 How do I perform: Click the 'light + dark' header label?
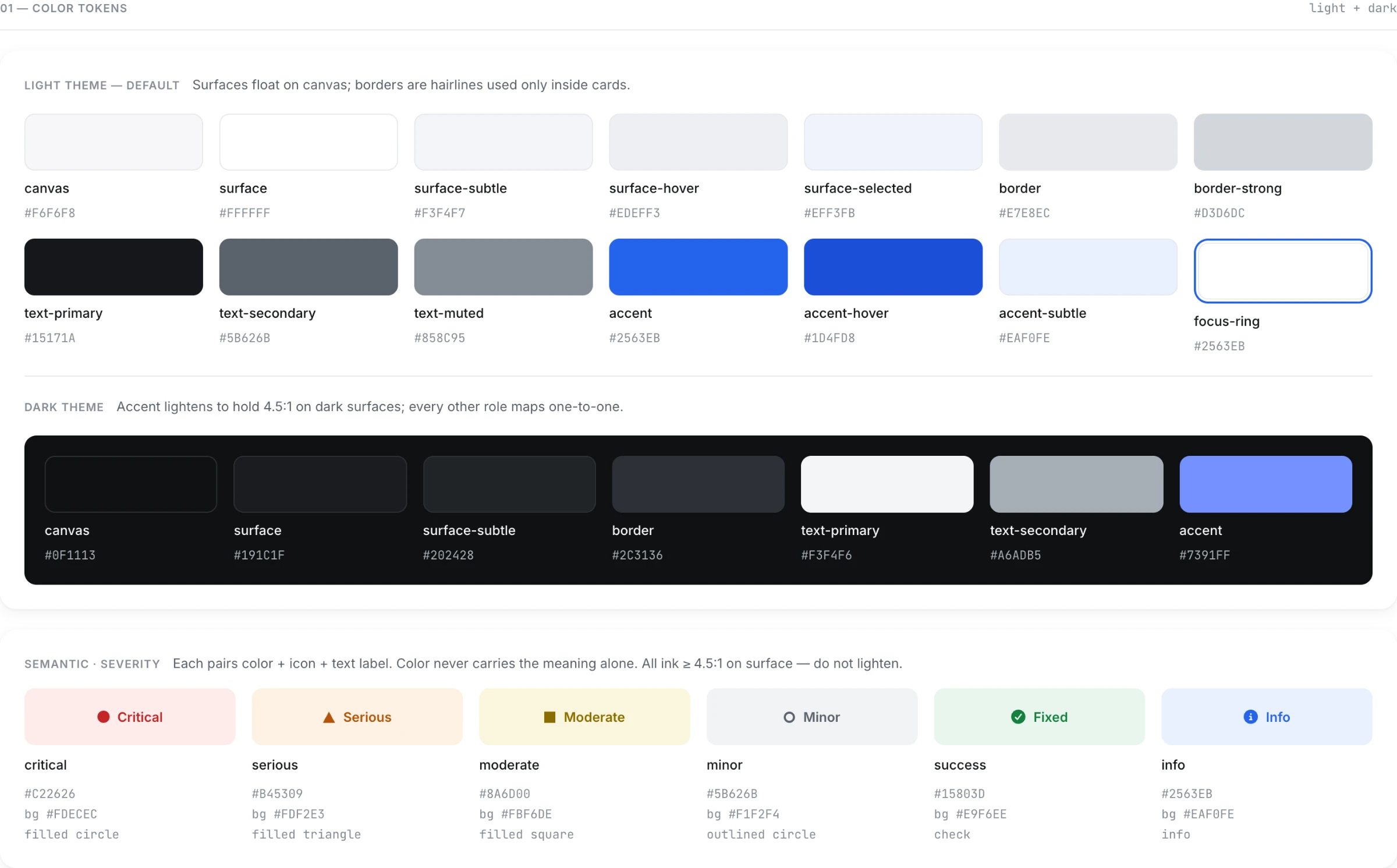(1353, 8)
